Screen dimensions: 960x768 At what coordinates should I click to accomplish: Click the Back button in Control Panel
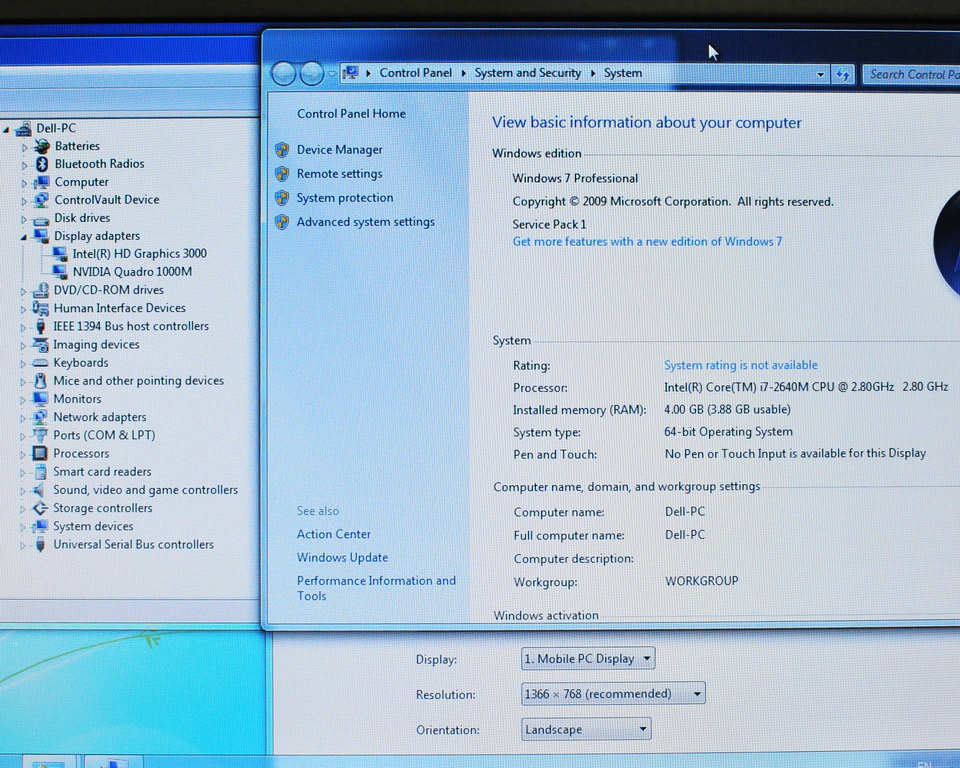click(x=283, y=73)
